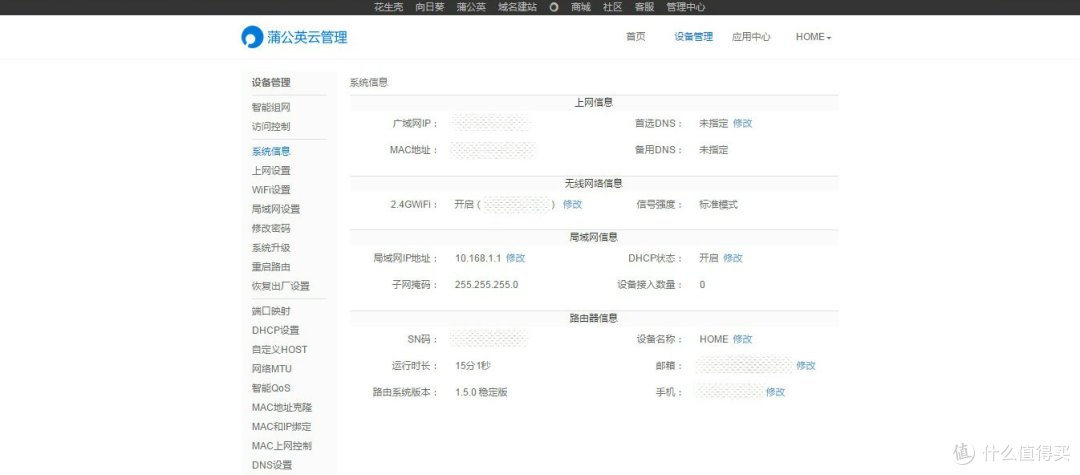The image size is (1080, 475).
Task: Open 向日葵 in top bar
Action: [x=430, y=7]
